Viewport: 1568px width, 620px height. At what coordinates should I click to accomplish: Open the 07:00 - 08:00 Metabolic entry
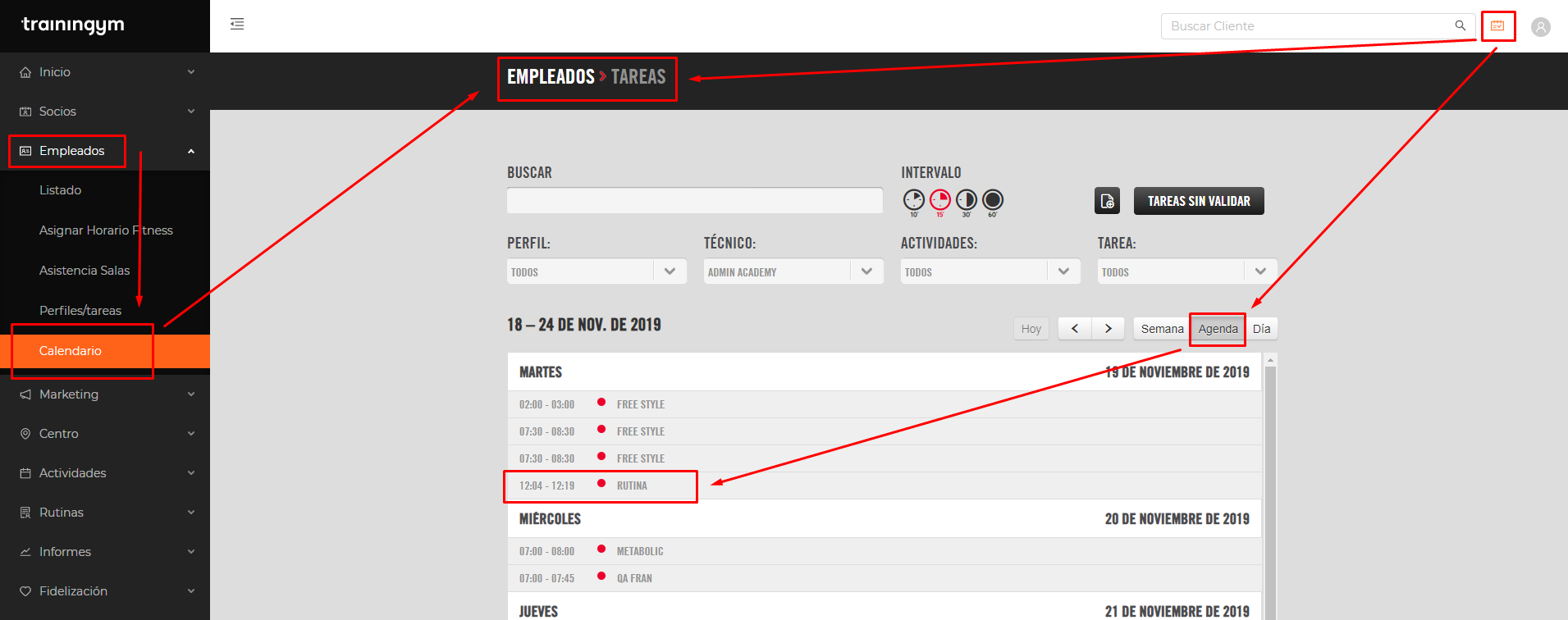[x=885, y=551]
